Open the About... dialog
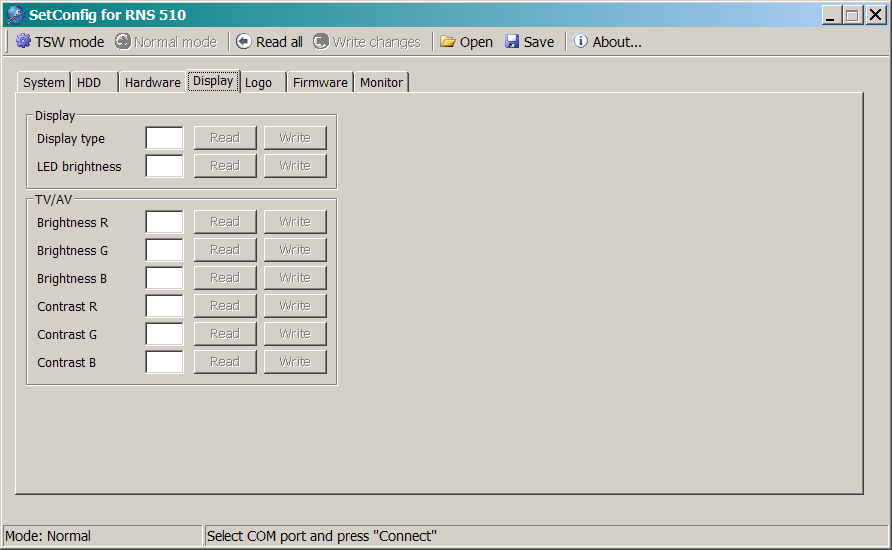892x550 pixels. click(x=608, y=42)
